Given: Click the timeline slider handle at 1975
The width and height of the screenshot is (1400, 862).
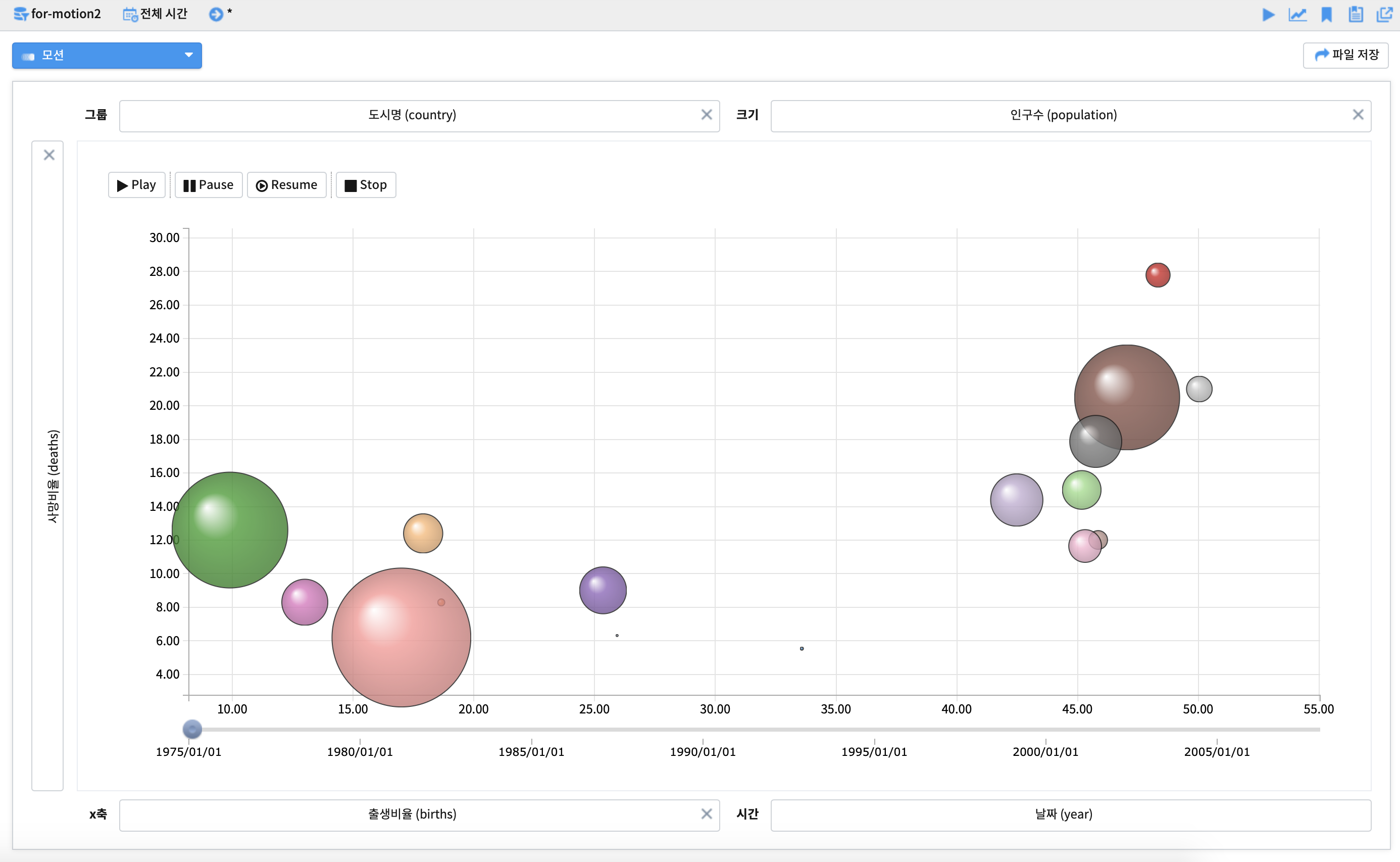Looking at the screenshot, I should 192,729.
